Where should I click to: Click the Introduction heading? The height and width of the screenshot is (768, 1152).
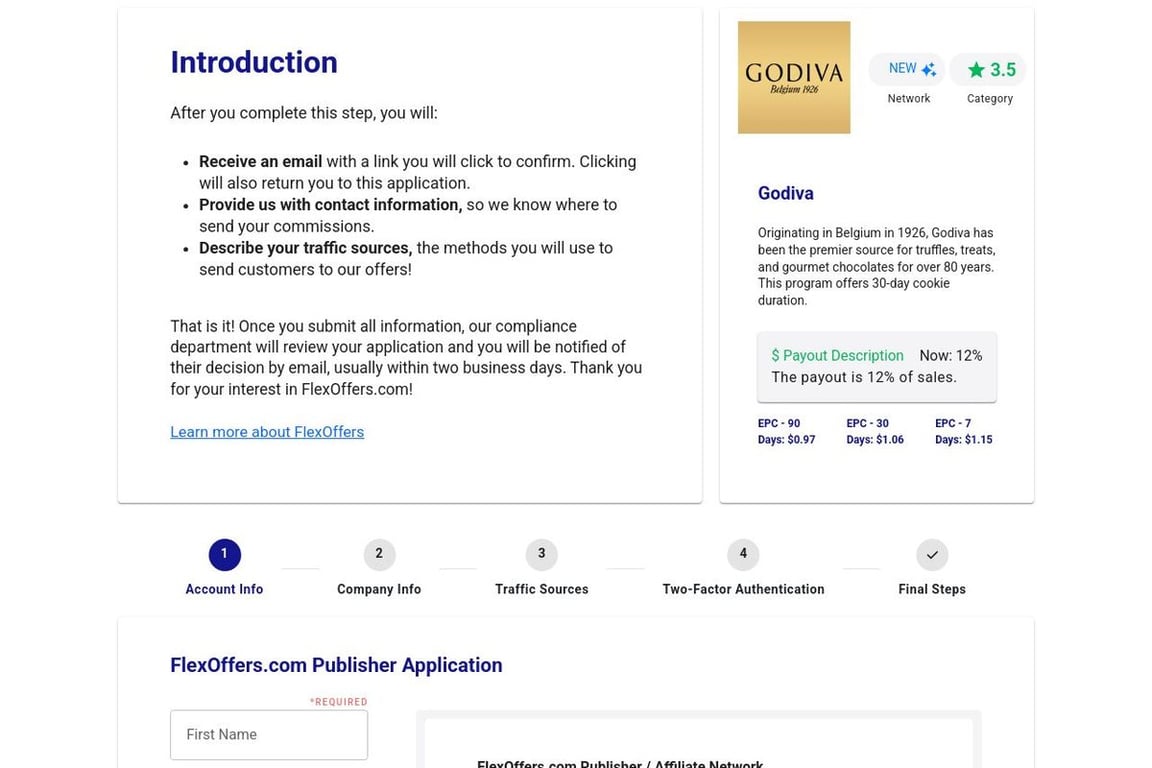[254, 62]
